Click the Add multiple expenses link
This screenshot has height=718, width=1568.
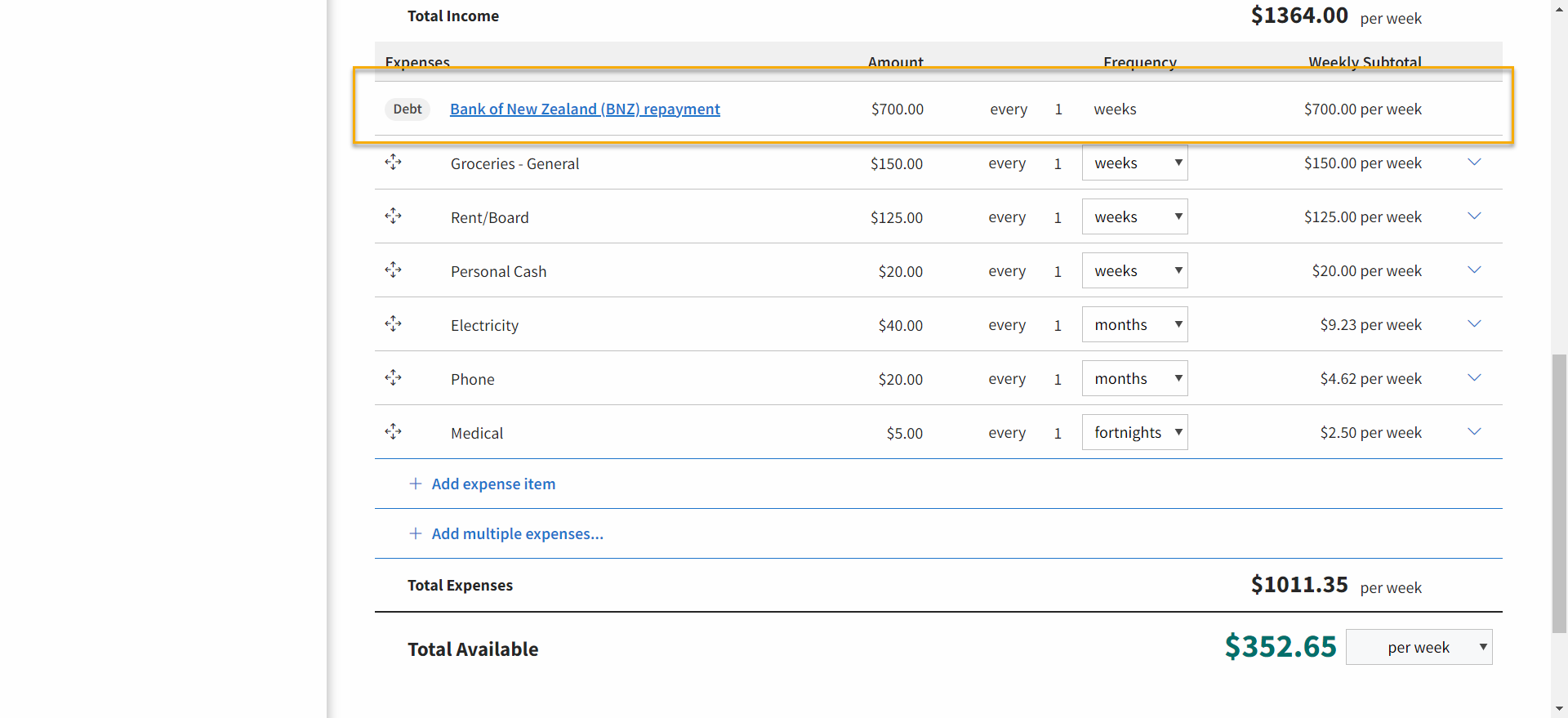point(517,533)
